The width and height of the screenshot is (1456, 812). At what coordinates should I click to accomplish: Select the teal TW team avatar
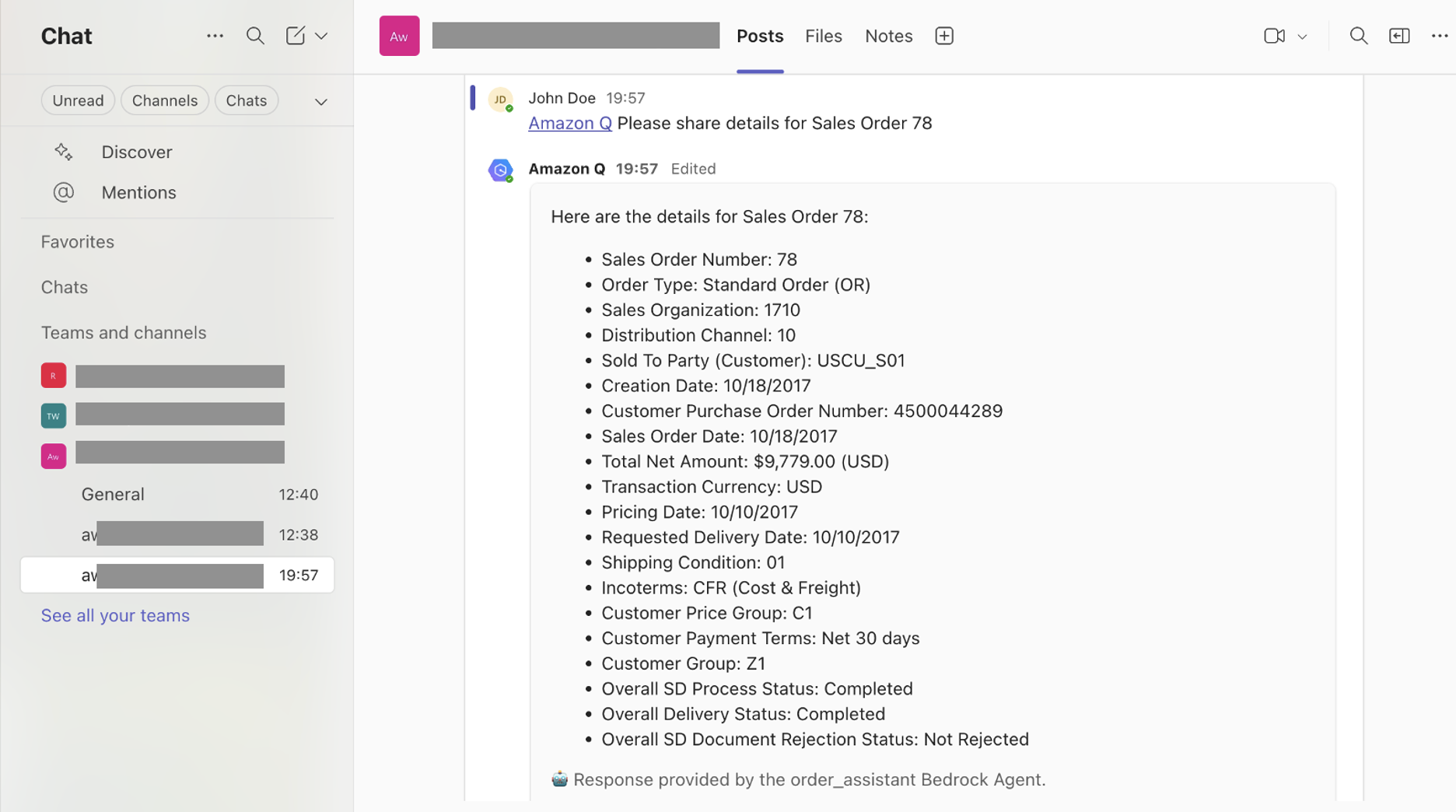click(54, 416)
